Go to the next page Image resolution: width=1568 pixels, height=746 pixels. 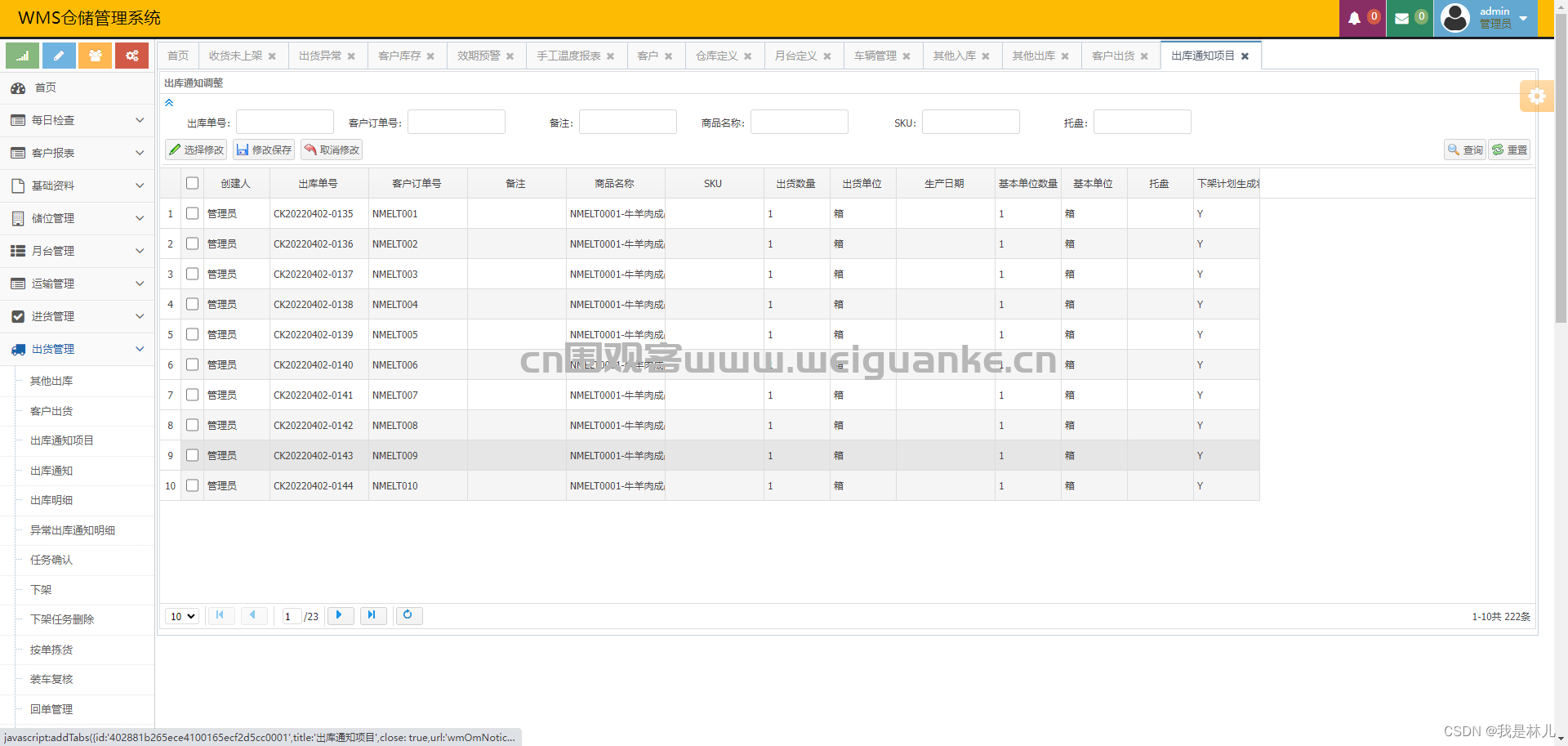[x=340, y=615]
